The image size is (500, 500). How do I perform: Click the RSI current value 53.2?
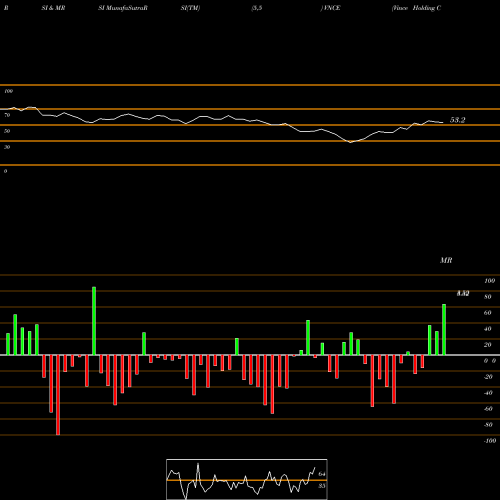(457, 120)
